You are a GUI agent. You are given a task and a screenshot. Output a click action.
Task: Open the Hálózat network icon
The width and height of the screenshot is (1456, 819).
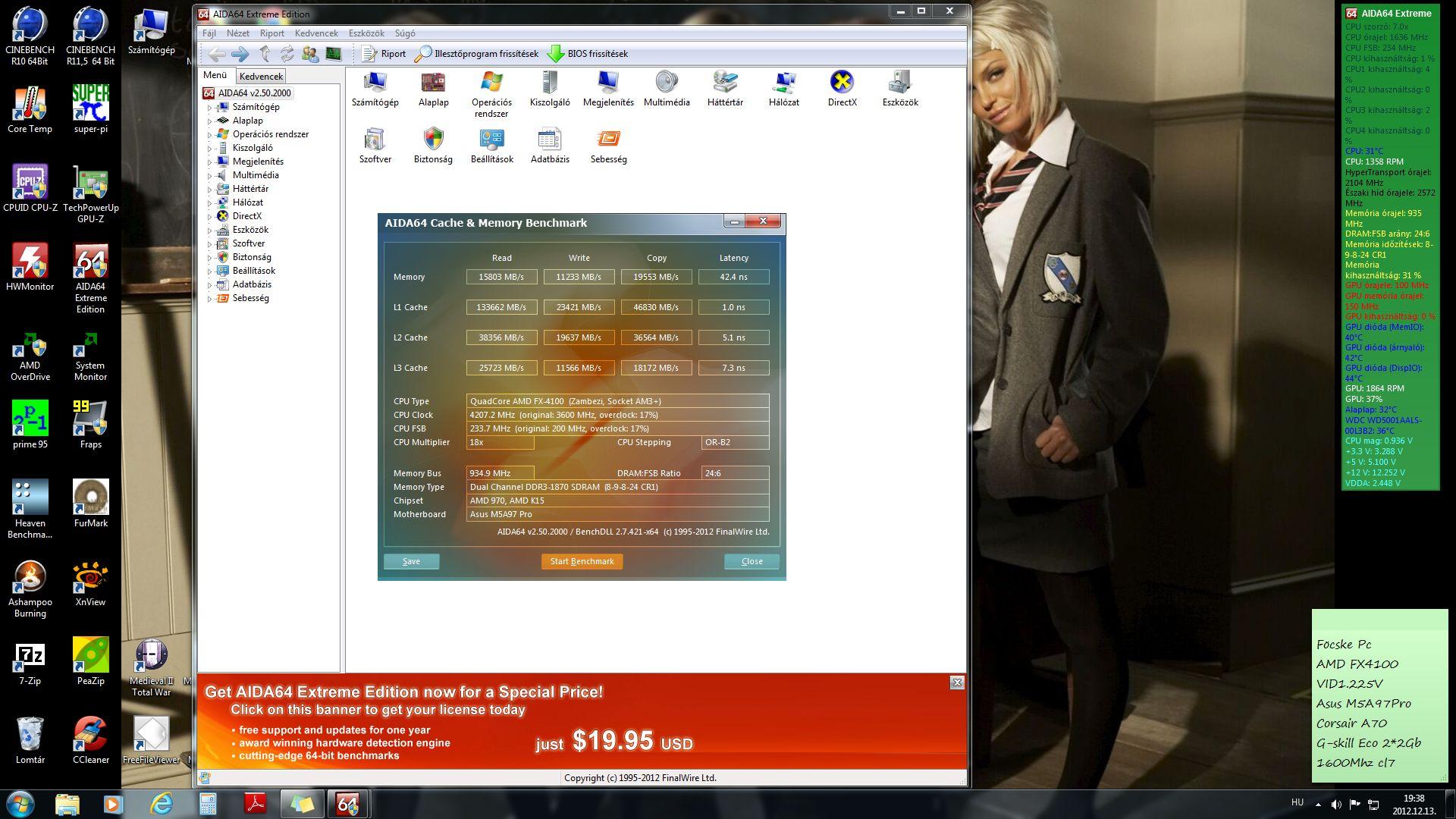pos(783,89)
